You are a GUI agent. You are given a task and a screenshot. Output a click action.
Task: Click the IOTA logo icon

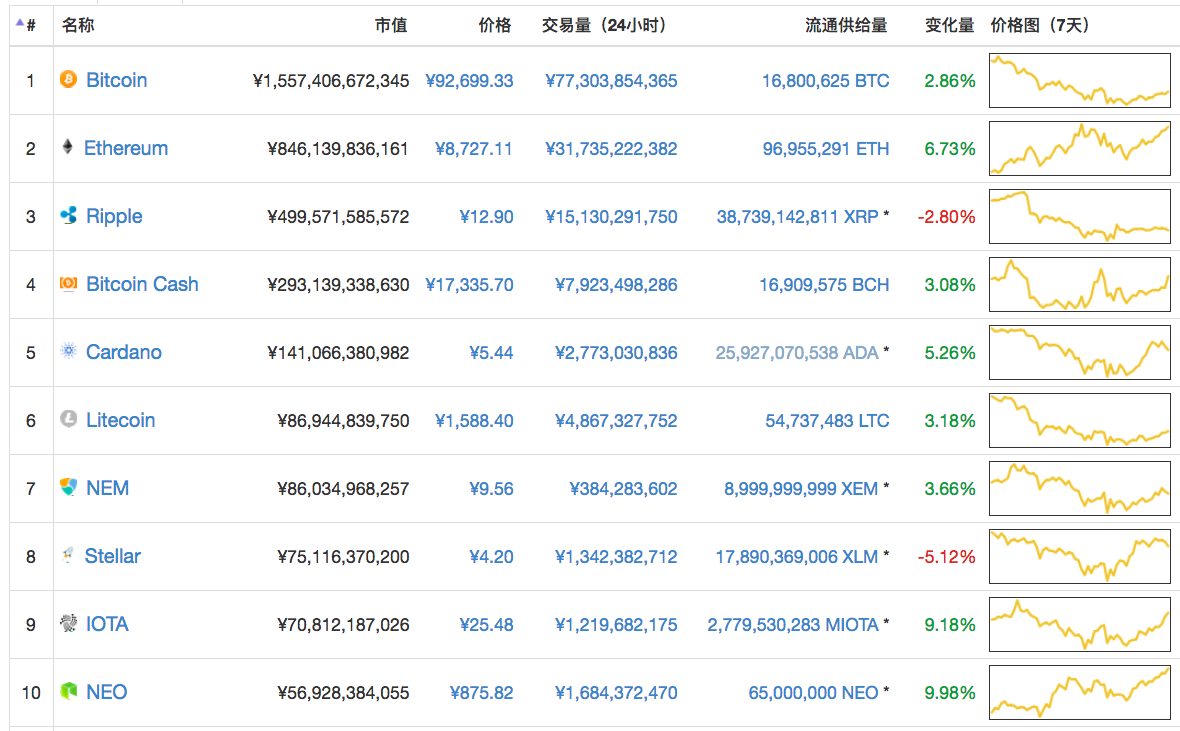pos(68,624)
